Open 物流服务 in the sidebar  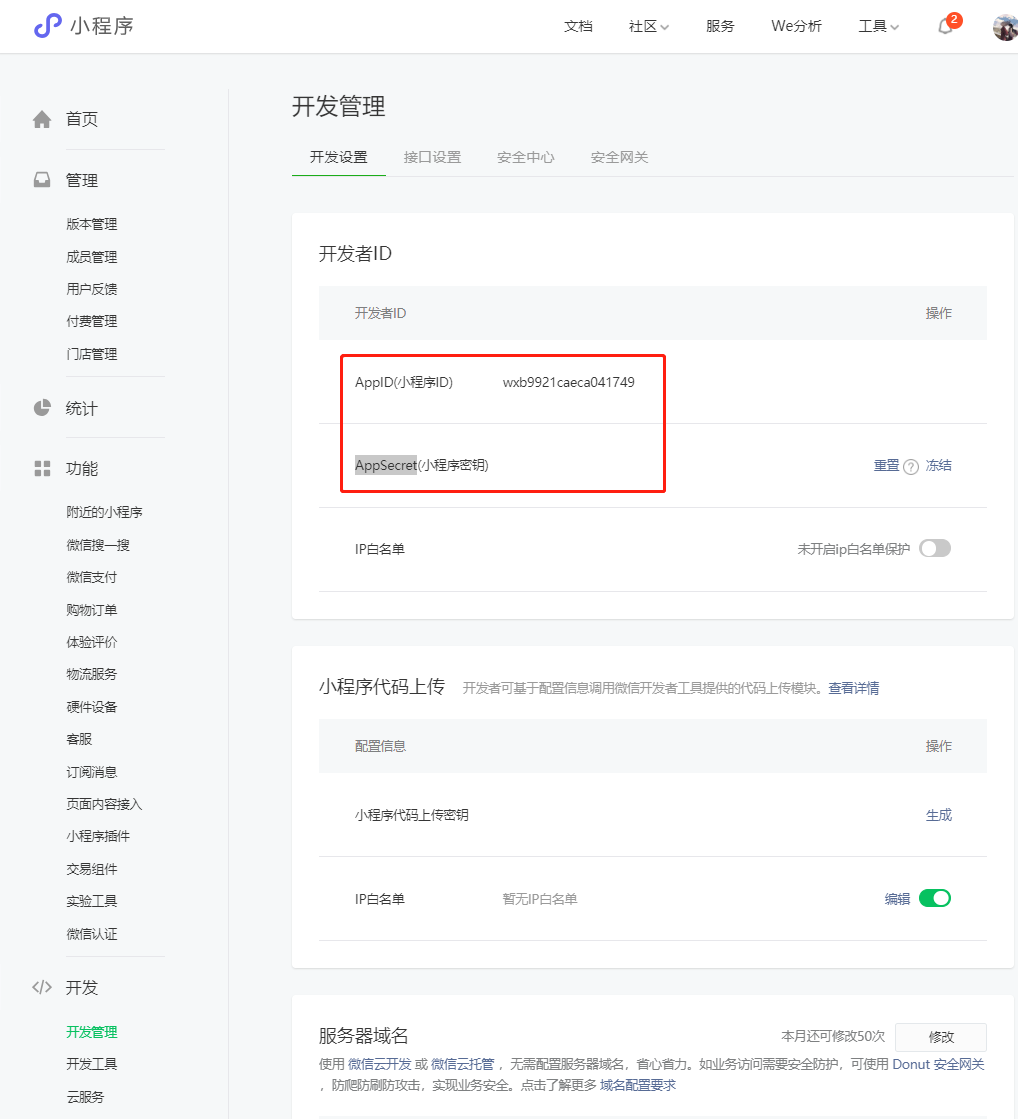click(x=91, y=674)
